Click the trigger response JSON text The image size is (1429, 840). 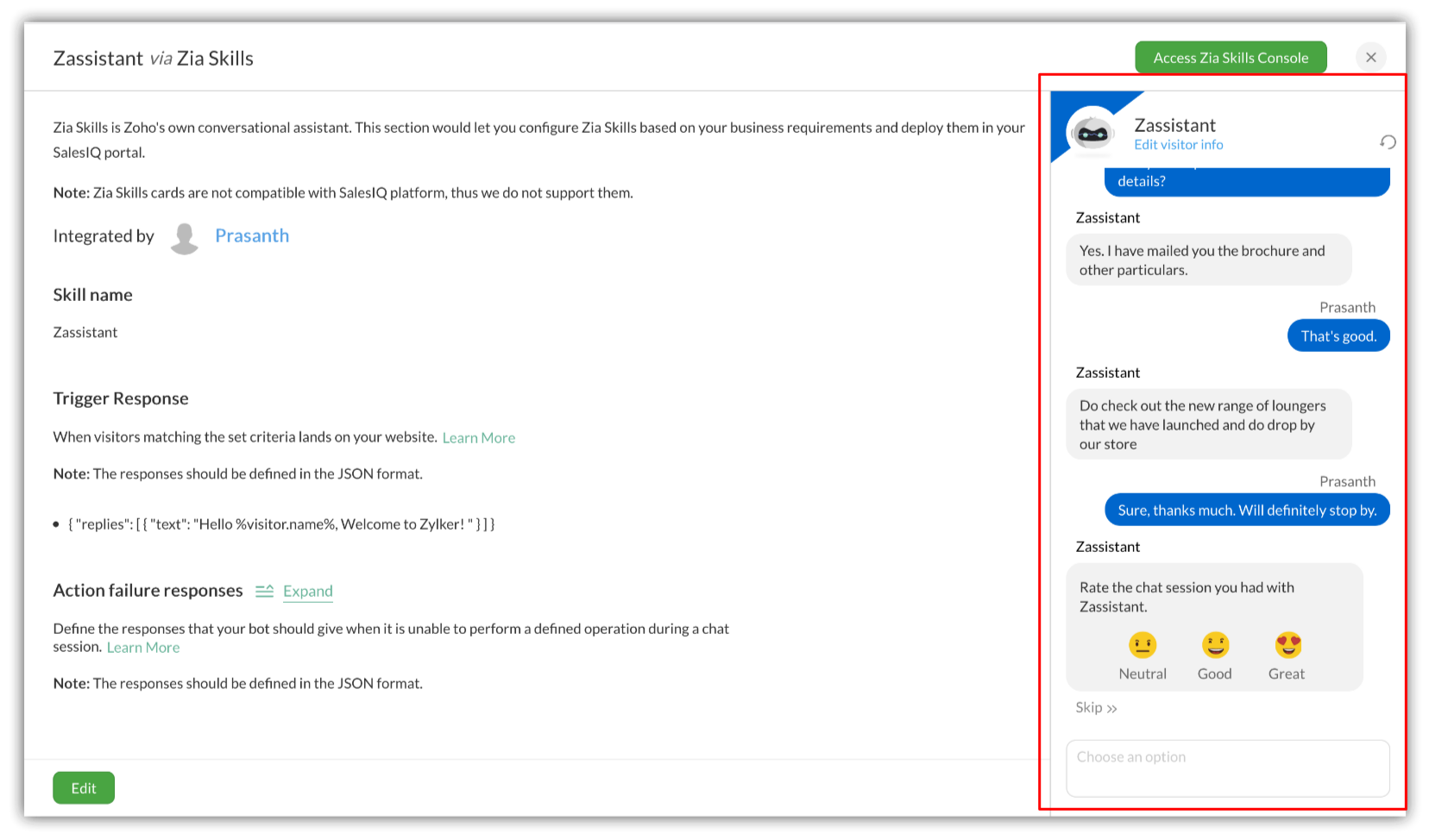point(281,524)
